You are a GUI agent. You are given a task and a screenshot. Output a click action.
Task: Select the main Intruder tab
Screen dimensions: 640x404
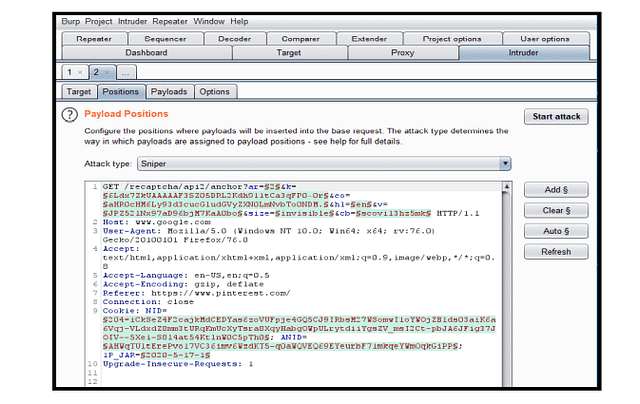point(524,53)
